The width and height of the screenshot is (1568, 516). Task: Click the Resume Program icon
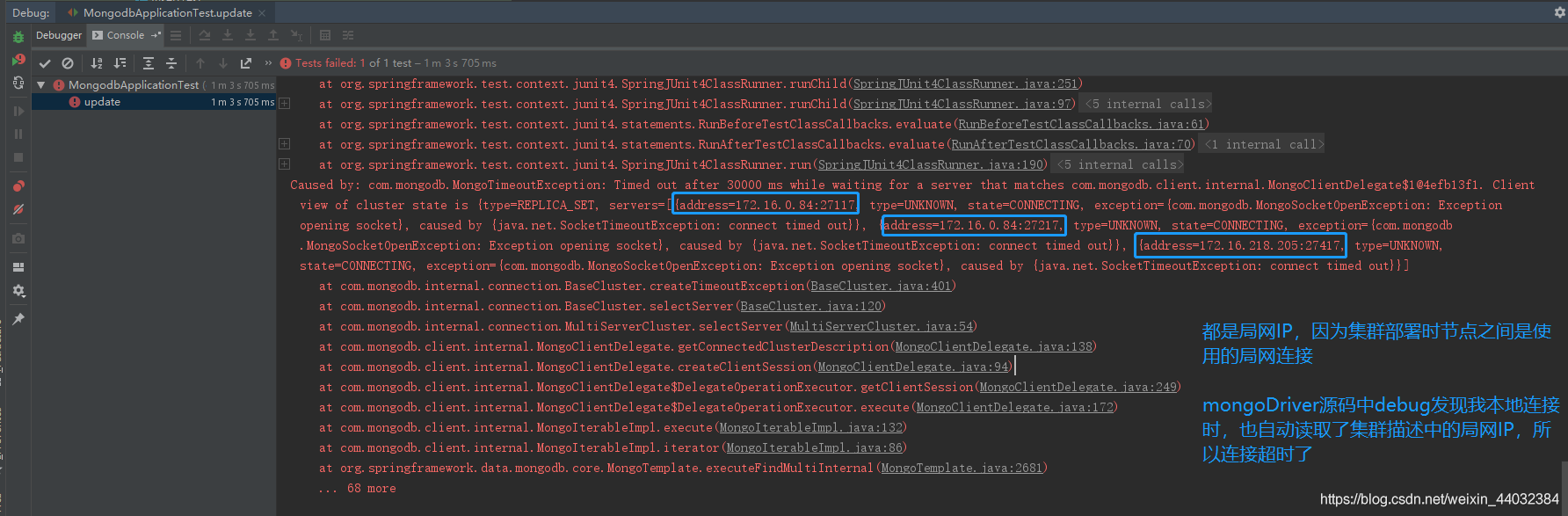click(x=18, y=111)
